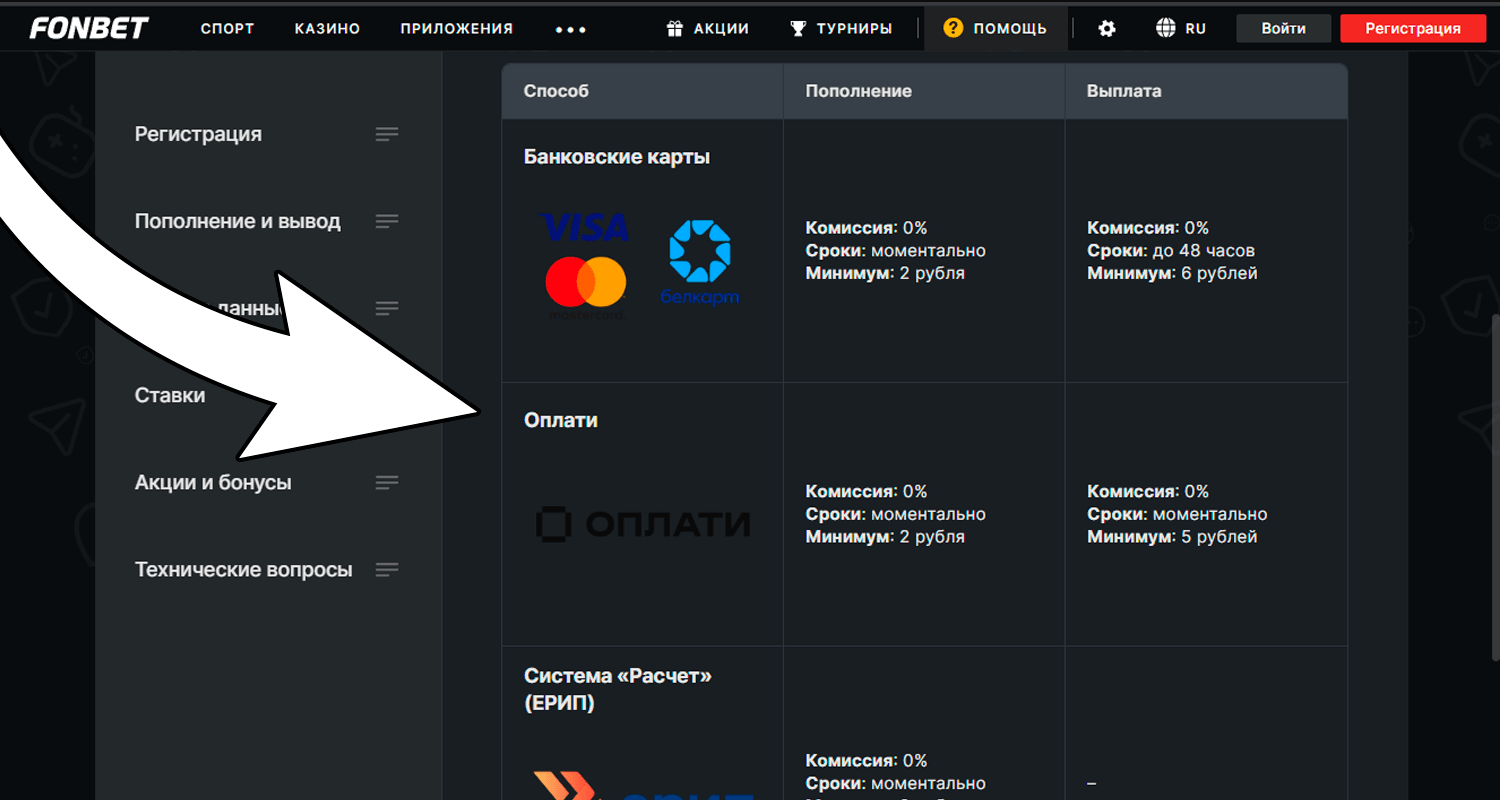The image size is (1500, 800).
Task: Select Пополнение и вывод in the sidebar
Action: [238, 221]
